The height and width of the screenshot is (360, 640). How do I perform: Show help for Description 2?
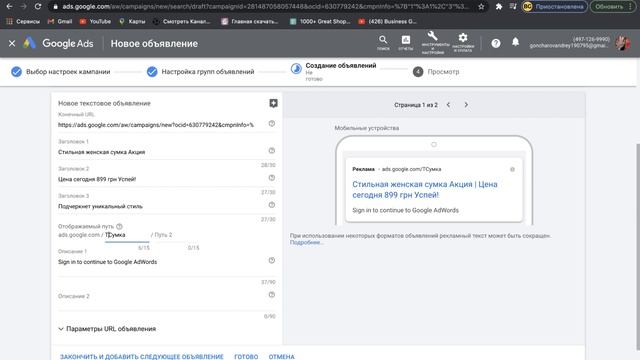coord(272,295)
